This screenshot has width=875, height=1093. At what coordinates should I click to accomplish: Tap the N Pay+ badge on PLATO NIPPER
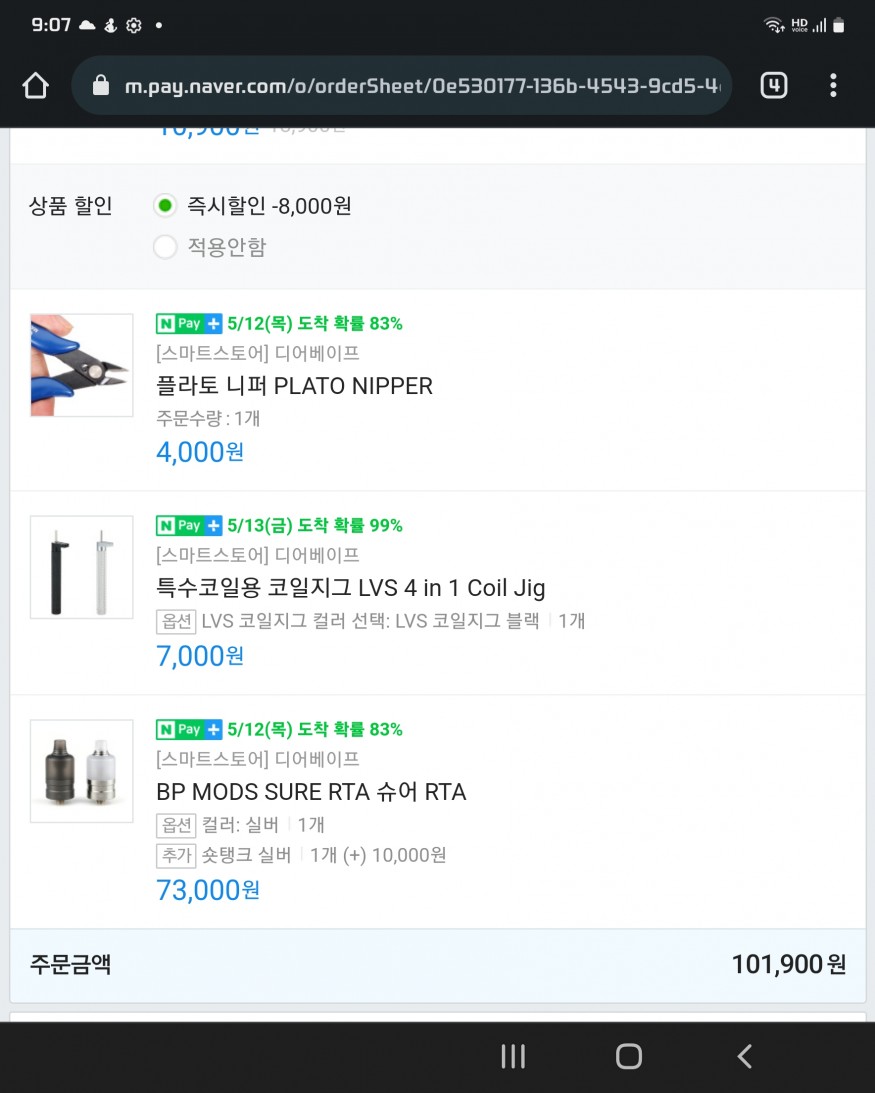click(189, 323)
